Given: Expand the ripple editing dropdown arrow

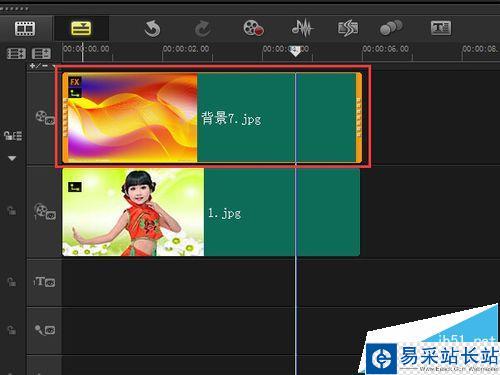Looking at the screenshot, I should tap(12, 158).
